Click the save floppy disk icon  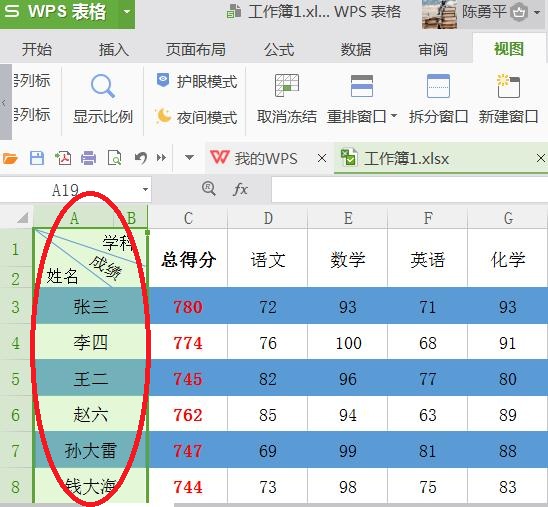(x=37, y=158)
